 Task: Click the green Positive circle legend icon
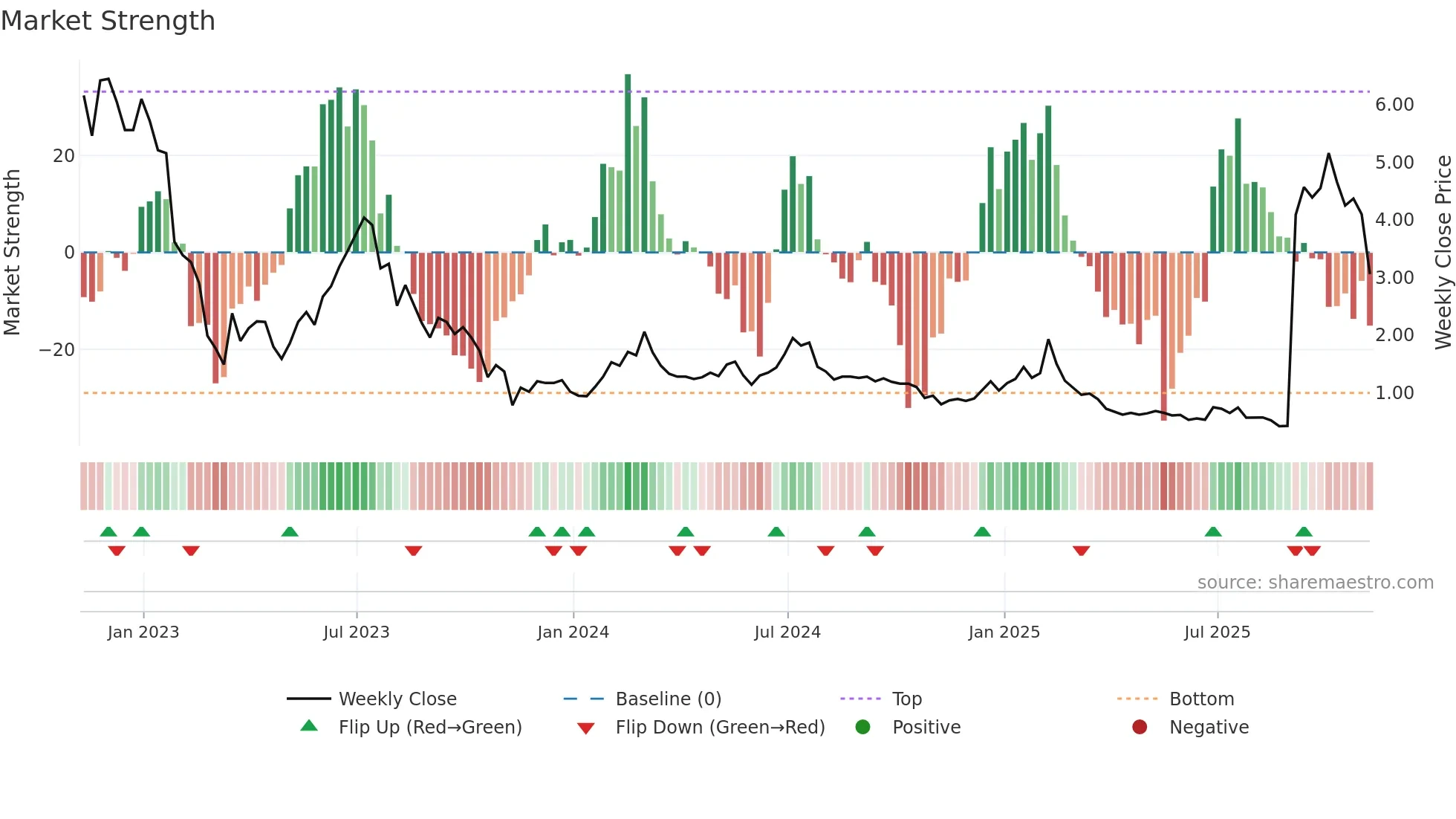click(x=862, y=727)
